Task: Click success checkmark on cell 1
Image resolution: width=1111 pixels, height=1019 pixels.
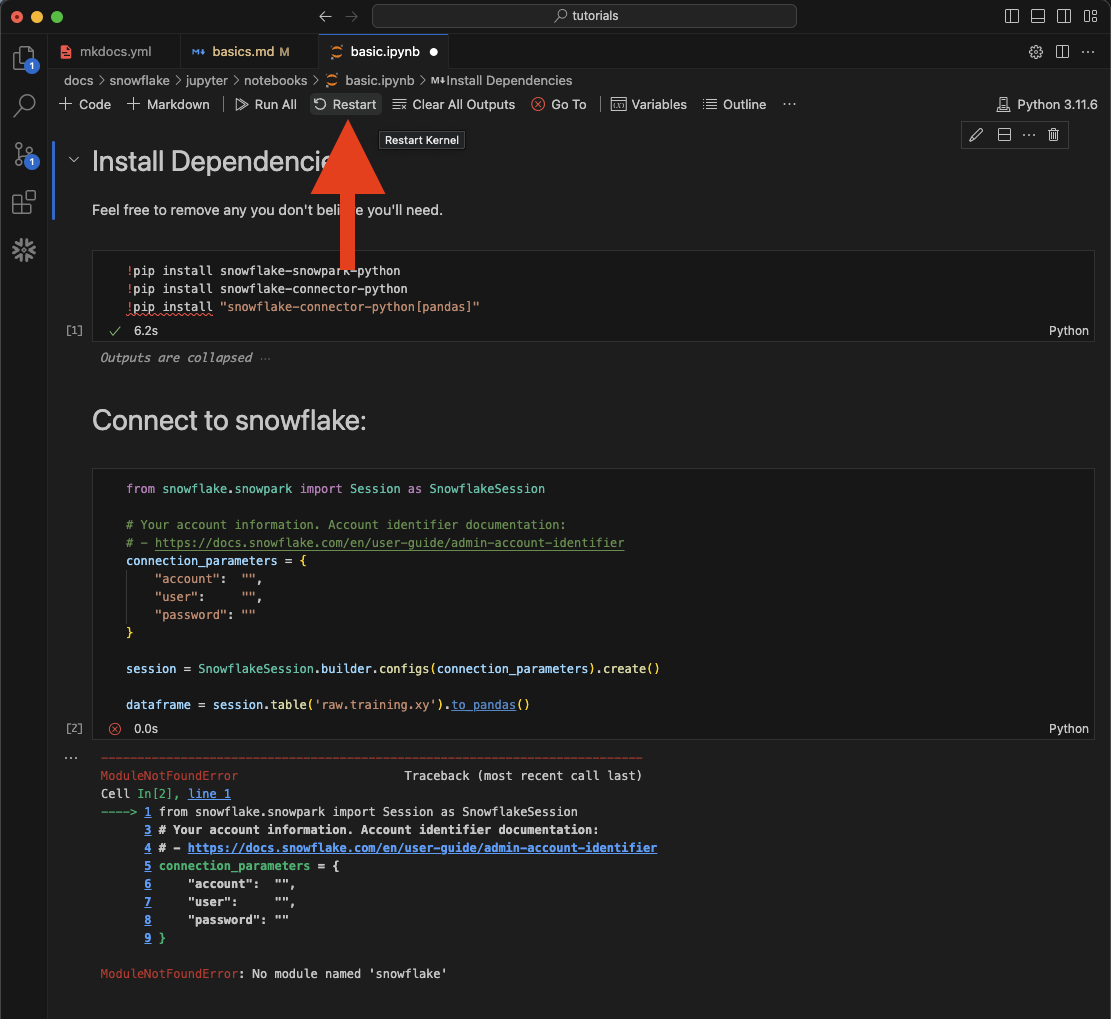Action: 115,331
